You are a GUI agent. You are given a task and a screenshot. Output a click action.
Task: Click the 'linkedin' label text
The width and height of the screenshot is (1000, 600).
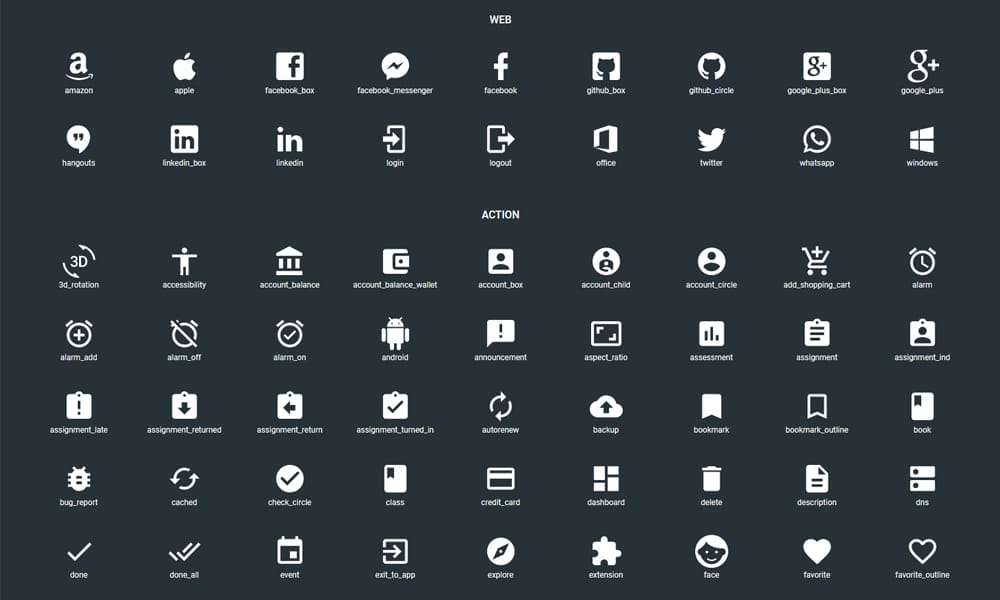290,163
